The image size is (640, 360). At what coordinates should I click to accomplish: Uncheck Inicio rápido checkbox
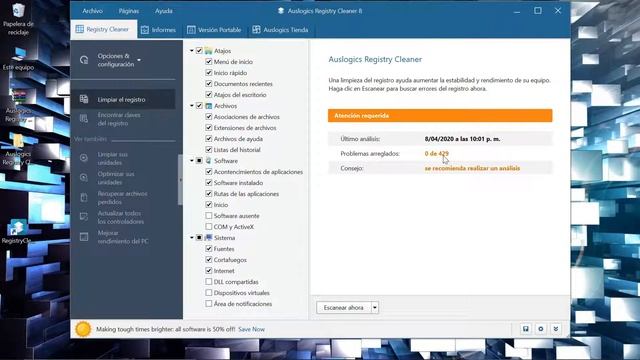point(209,73)
